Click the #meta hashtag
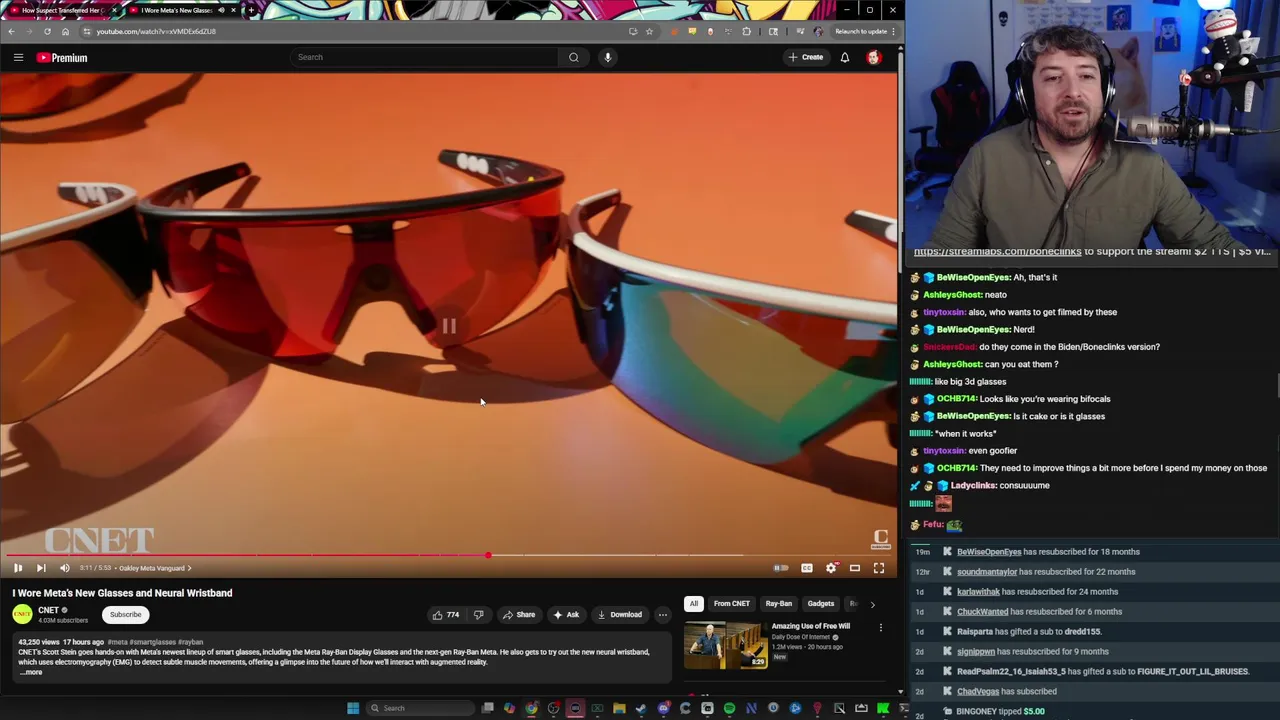The width and height of the screenshot is (1280, 720). [x=117, y=642]
